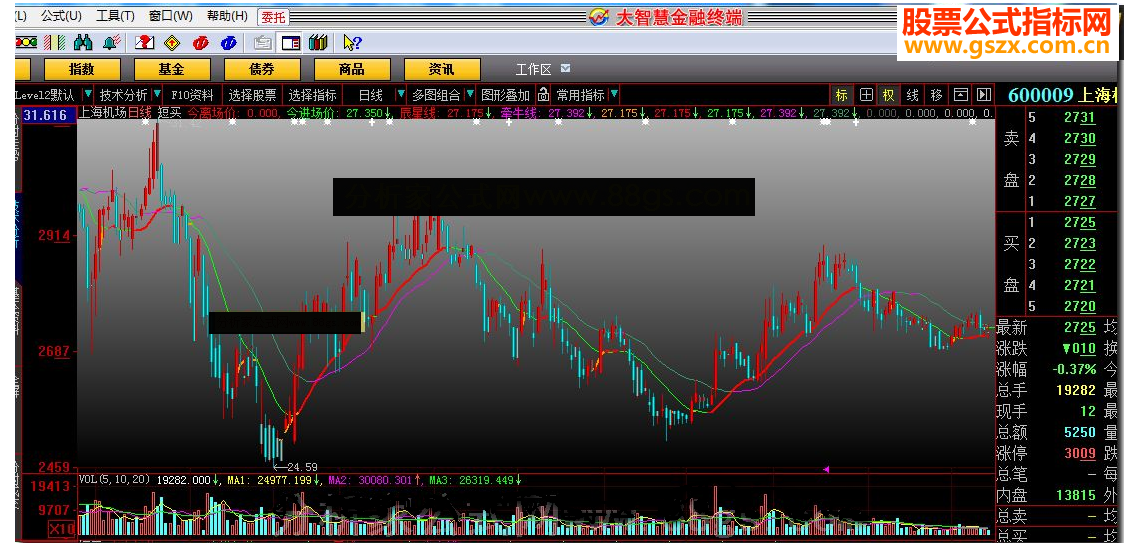Toggle the 权 adjustment button

889,95
